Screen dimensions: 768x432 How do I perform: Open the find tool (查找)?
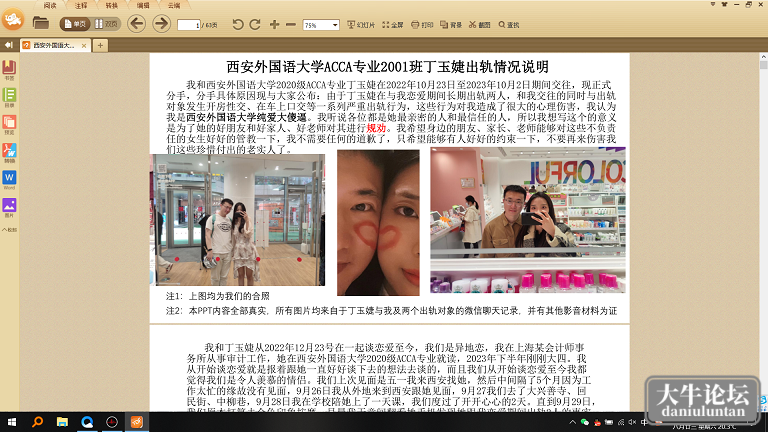509,24
